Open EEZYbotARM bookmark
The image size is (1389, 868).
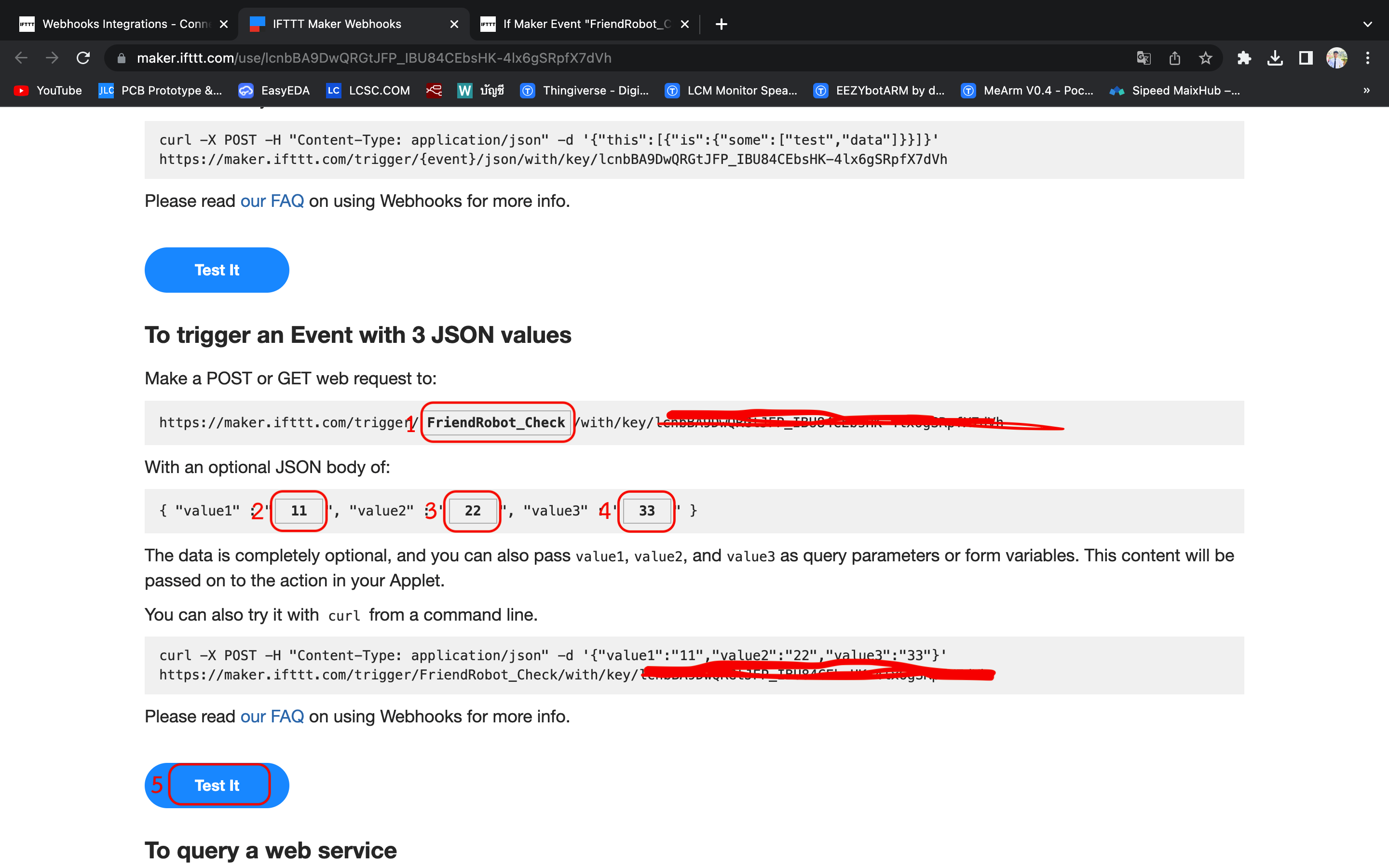coord(879,90)
